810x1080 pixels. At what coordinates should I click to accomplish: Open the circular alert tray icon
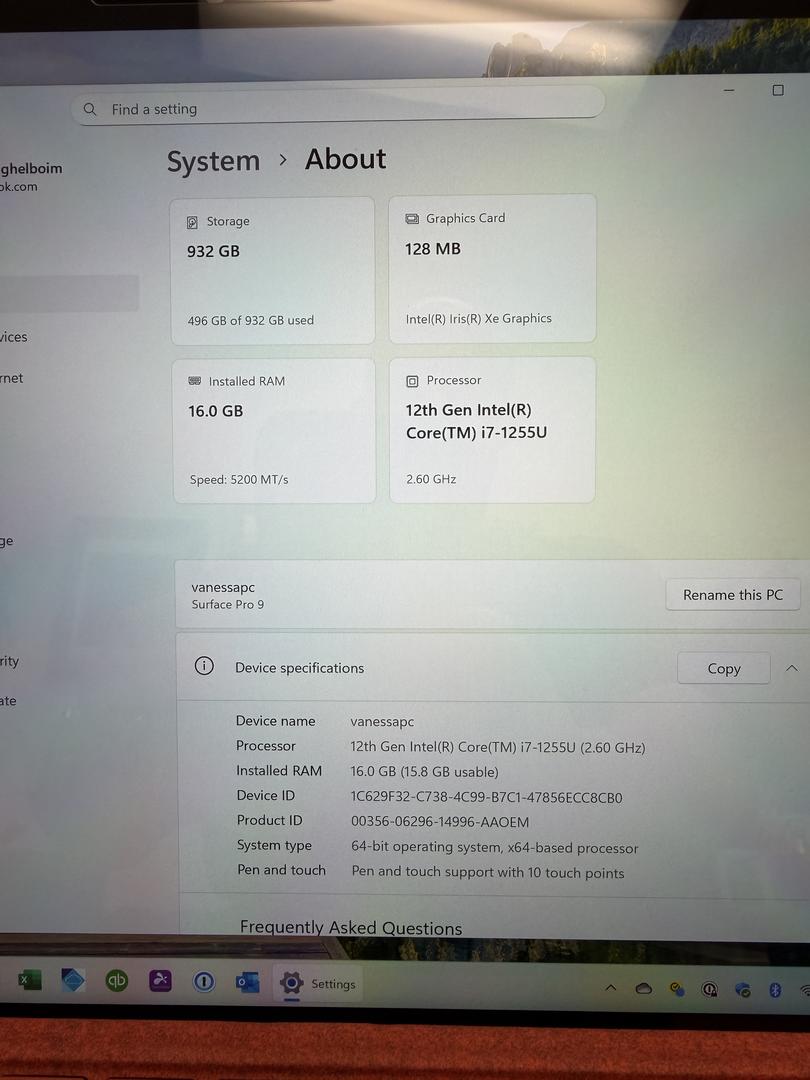pyautogui.click(x=709, y=990)
